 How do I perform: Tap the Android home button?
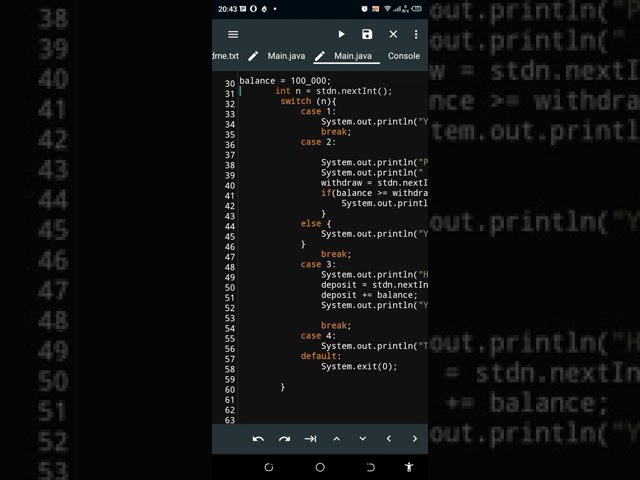(320, 467)
